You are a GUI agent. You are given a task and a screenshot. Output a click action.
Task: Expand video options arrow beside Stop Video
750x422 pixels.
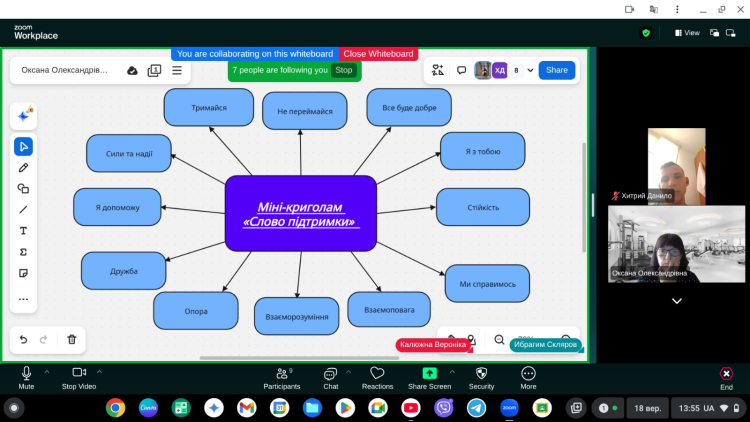point(100,371)
